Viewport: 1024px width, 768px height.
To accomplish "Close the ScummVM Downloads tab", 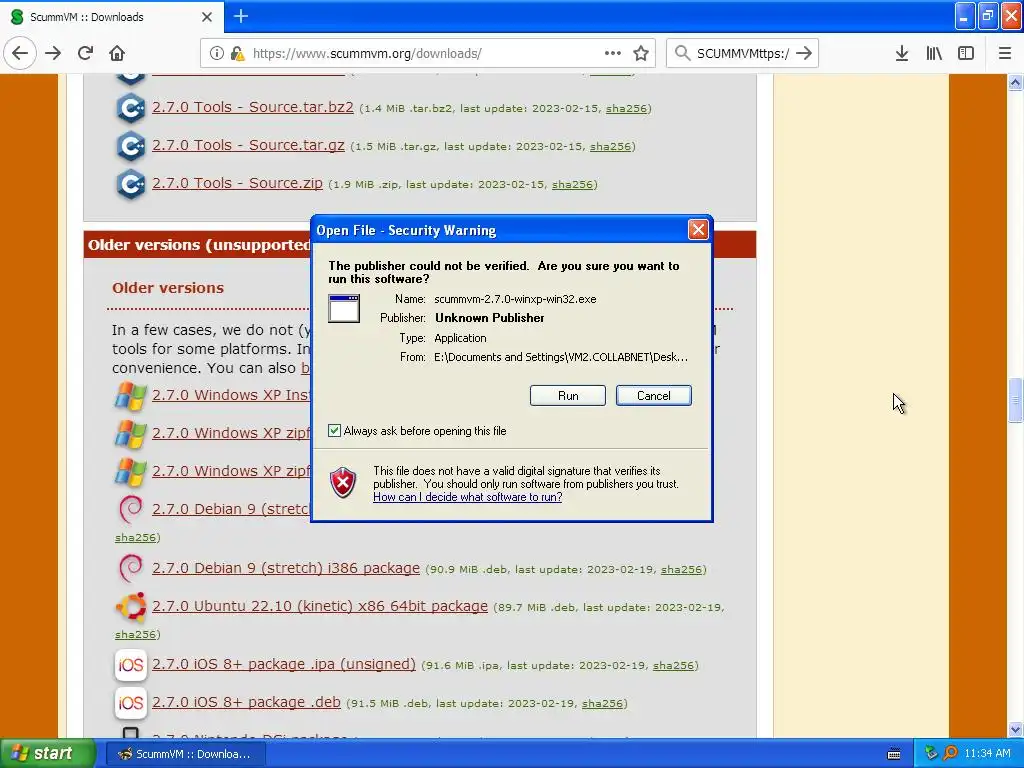I will (207, 17).
